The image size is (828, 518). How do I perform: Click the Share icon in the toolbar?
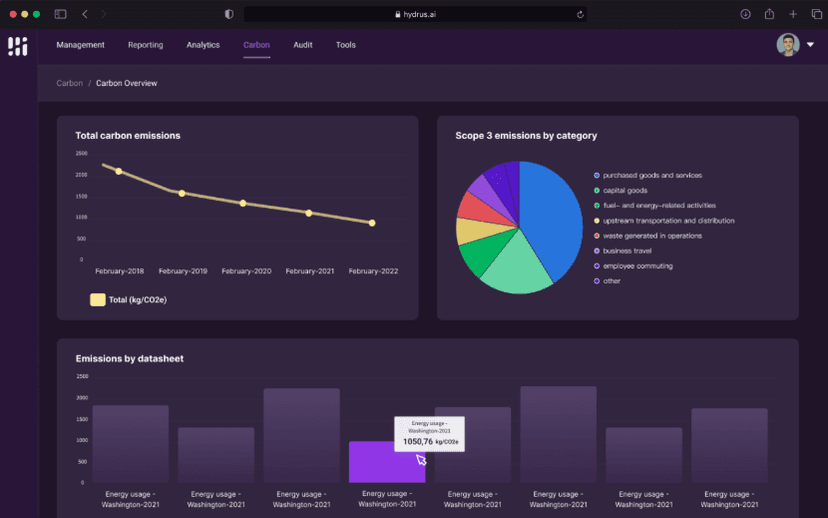coord(769,14)
